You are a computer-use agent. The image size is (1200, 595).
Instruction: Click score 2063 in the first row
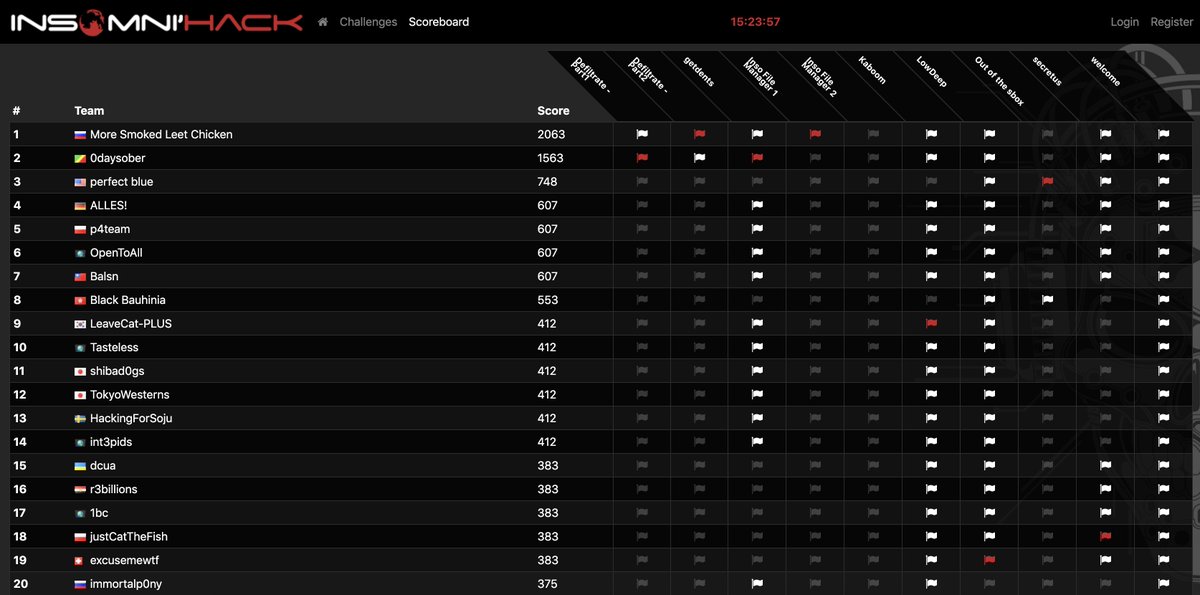pyautogui.click(x=551, y=134)
